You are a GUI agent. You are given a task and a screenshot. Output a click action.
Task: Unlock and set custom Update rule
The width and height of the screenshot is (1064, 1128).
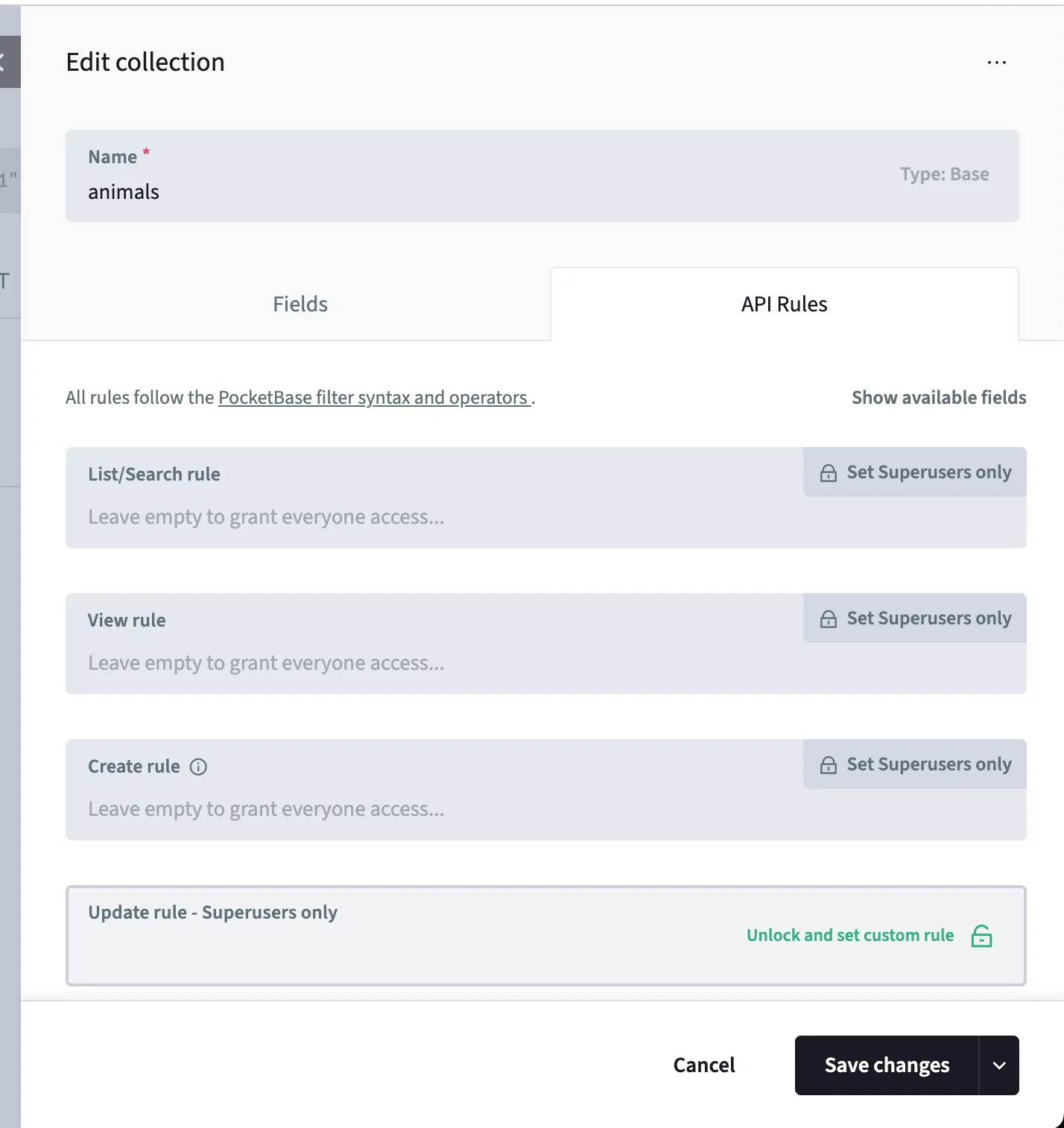coord(850,936)
